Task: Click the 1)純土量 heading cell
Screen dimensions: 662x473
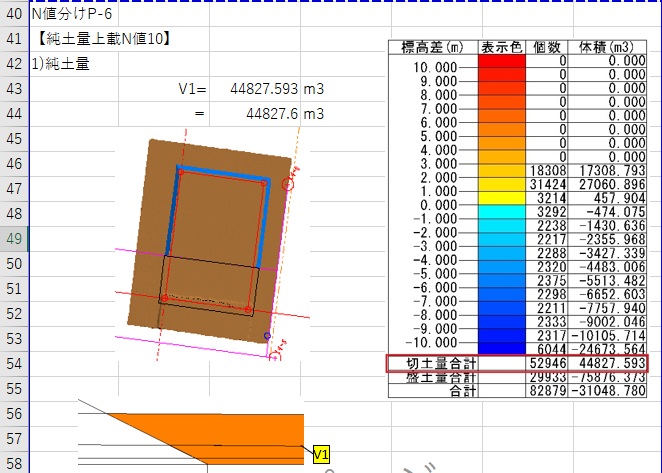Action: coord(63,64)
